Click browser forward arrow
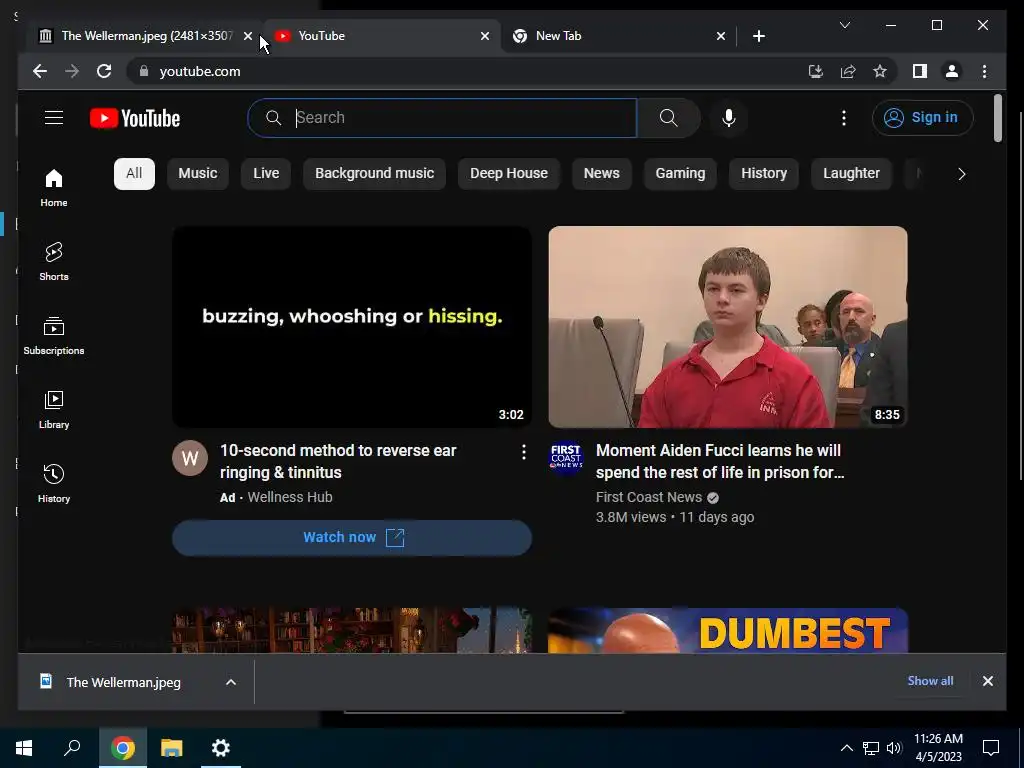The height and width of the screenshot is (768, 1024). tap(72, 71)
